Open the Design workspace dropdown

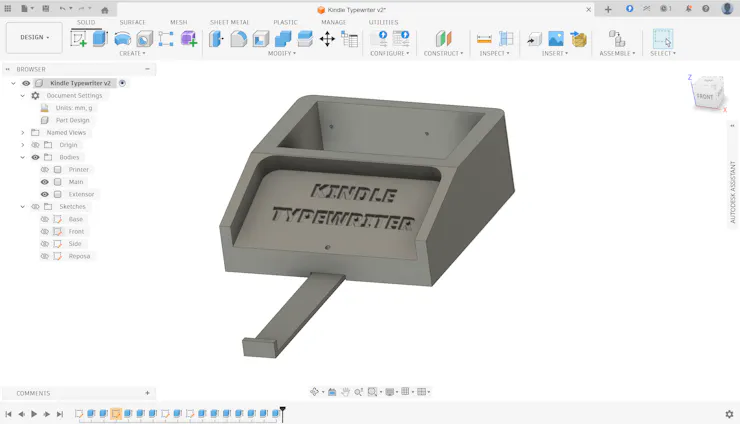[x=34, y=37]
